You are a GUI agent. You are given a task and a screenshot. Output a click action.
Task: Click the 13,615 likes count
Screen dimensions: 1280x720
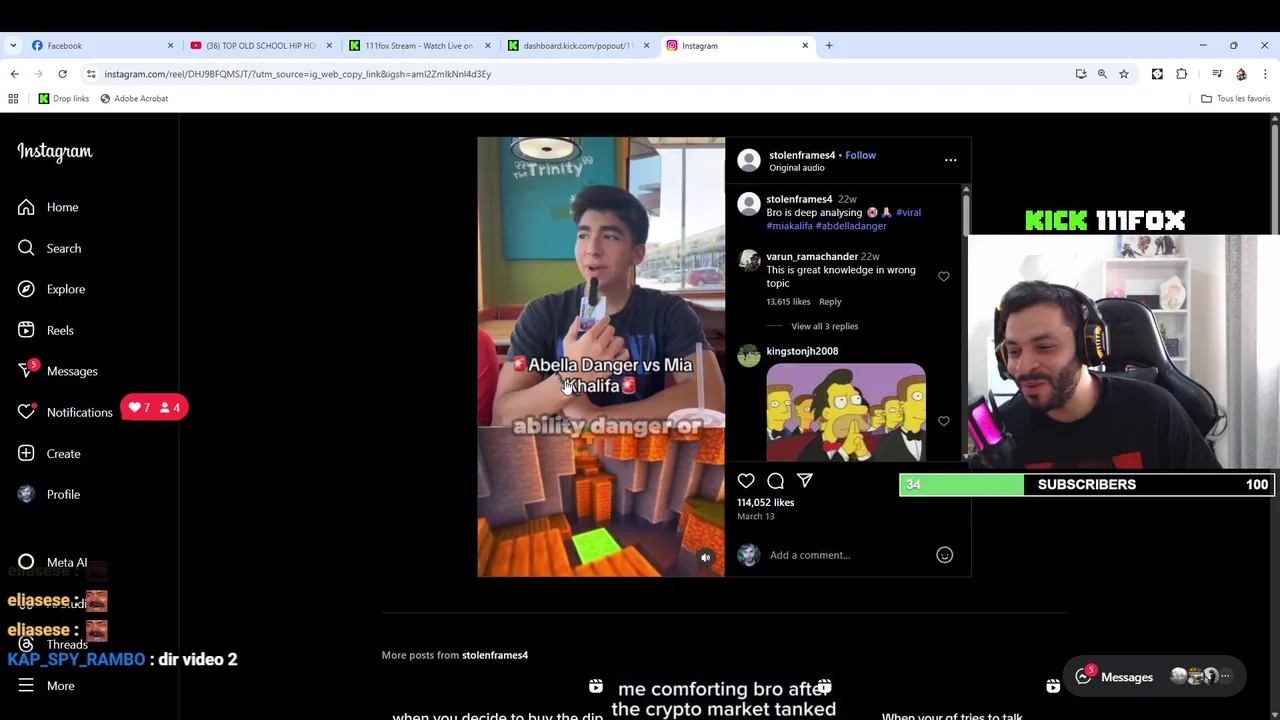pyautogui.click(x=788, y=301)
